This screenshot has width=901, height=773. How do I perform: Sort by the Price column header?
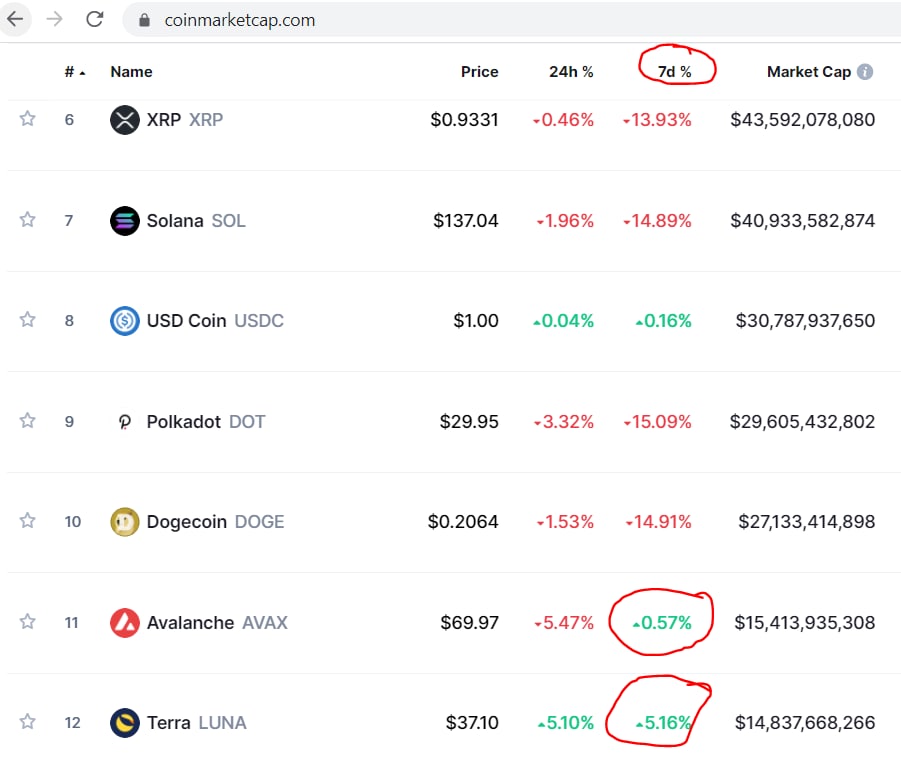pos(479,72)
